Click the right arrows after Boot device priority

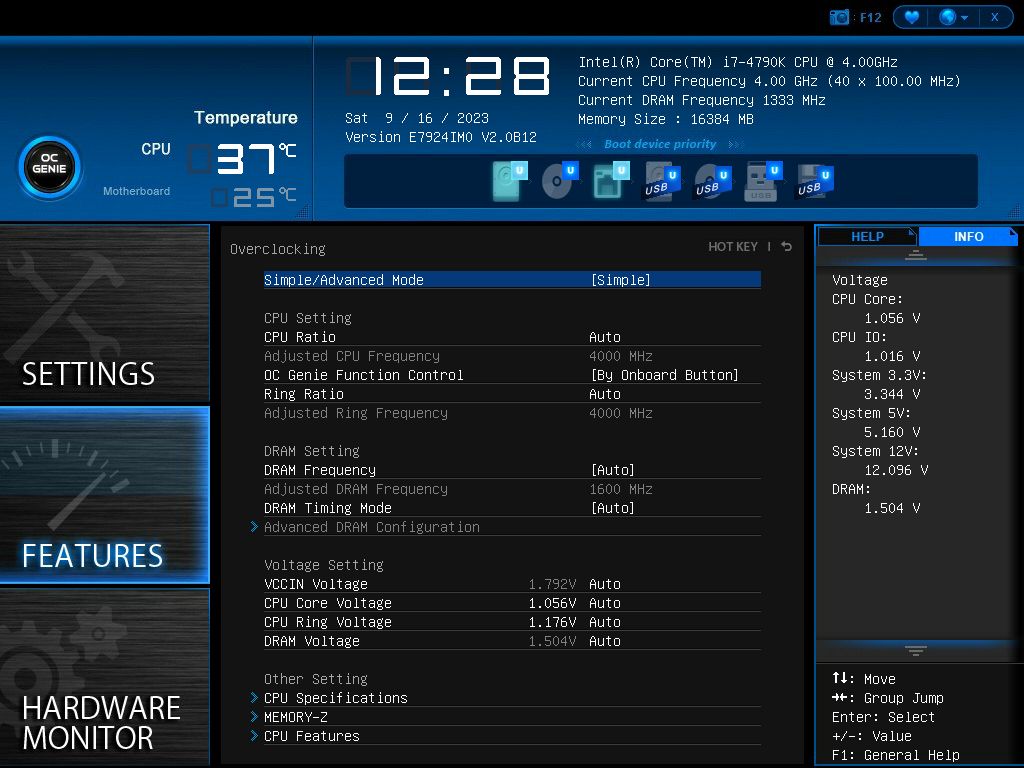click(x=735, y=144)
